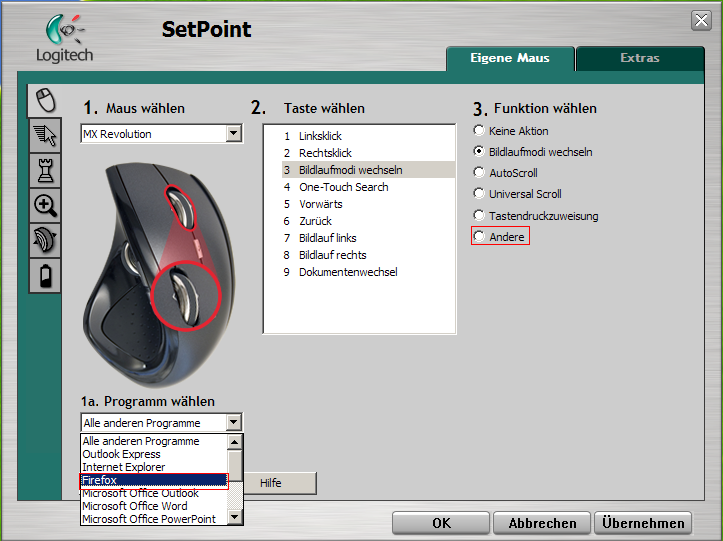Open the pointer movement settings icon

click(45, 136)
